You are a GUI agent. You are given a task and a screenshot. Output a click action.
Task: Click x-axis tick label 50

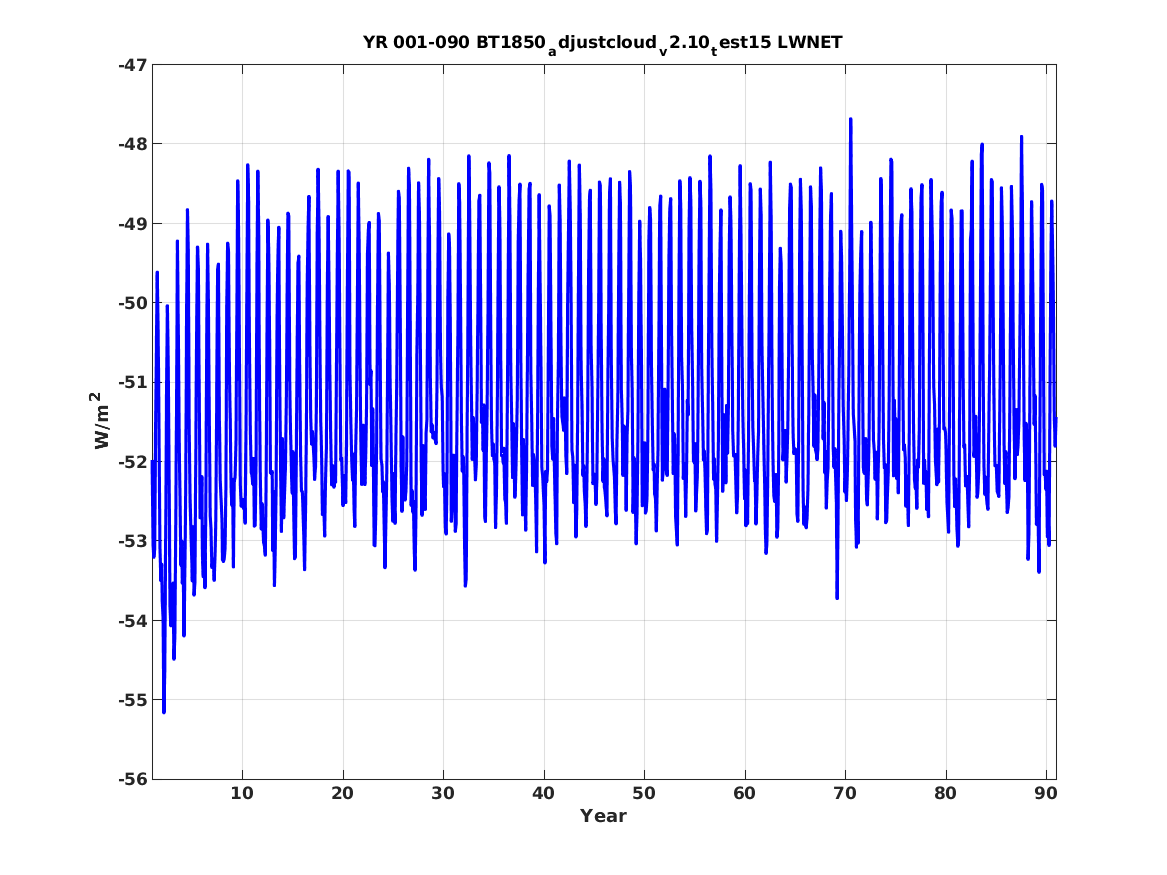(x=644, y=793)
